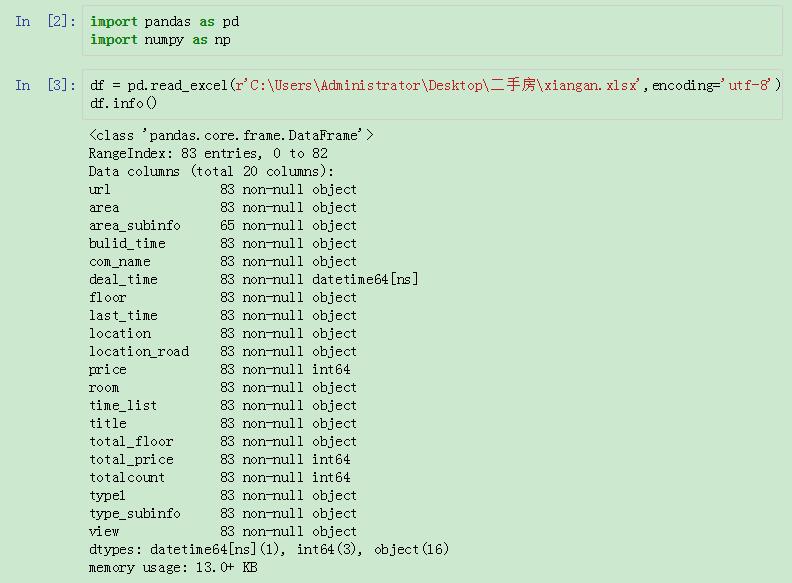The width and height of the screenshot is (792, 583).
Task: Click the dtypes summary output line
Action: [268, 549]
